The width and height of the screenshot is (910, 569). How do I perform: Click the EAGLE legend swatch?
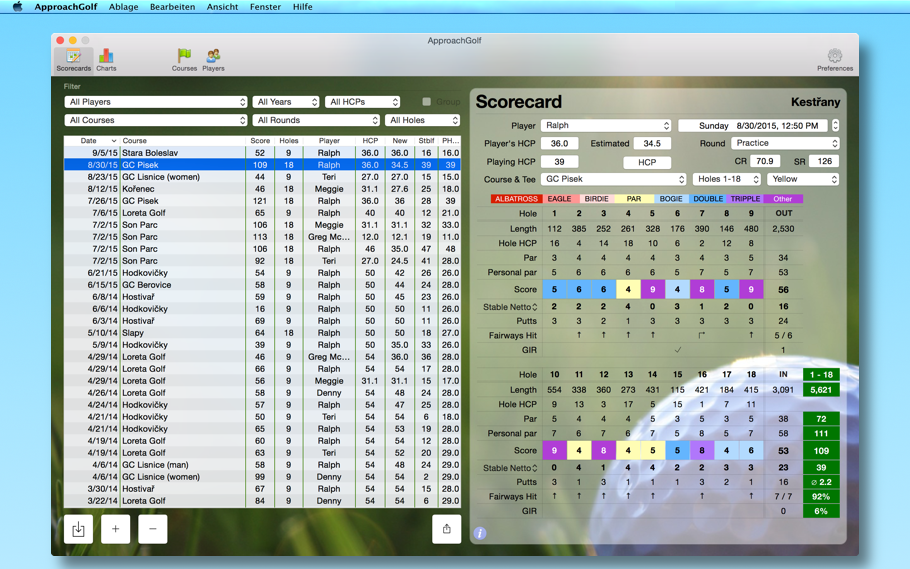coord(559,199)
